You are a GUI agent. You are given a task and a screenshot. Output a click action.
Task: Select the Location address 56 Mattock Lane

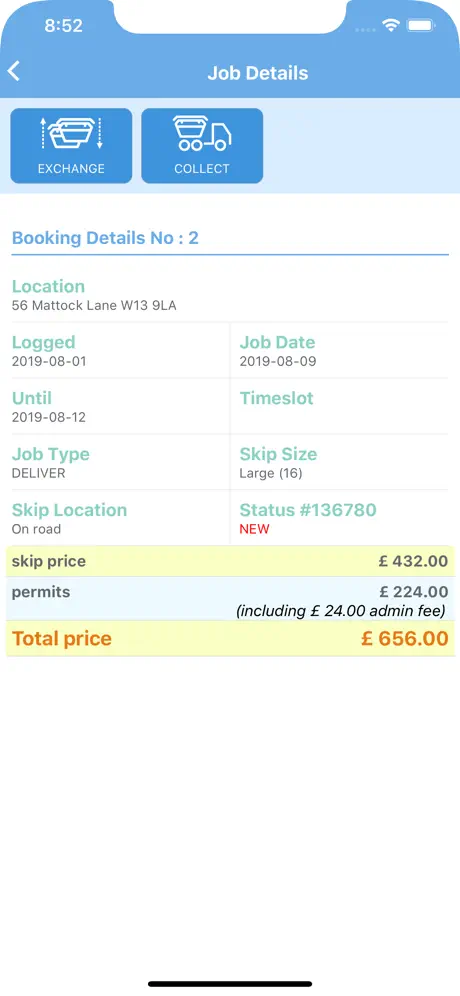coord(94,306)
